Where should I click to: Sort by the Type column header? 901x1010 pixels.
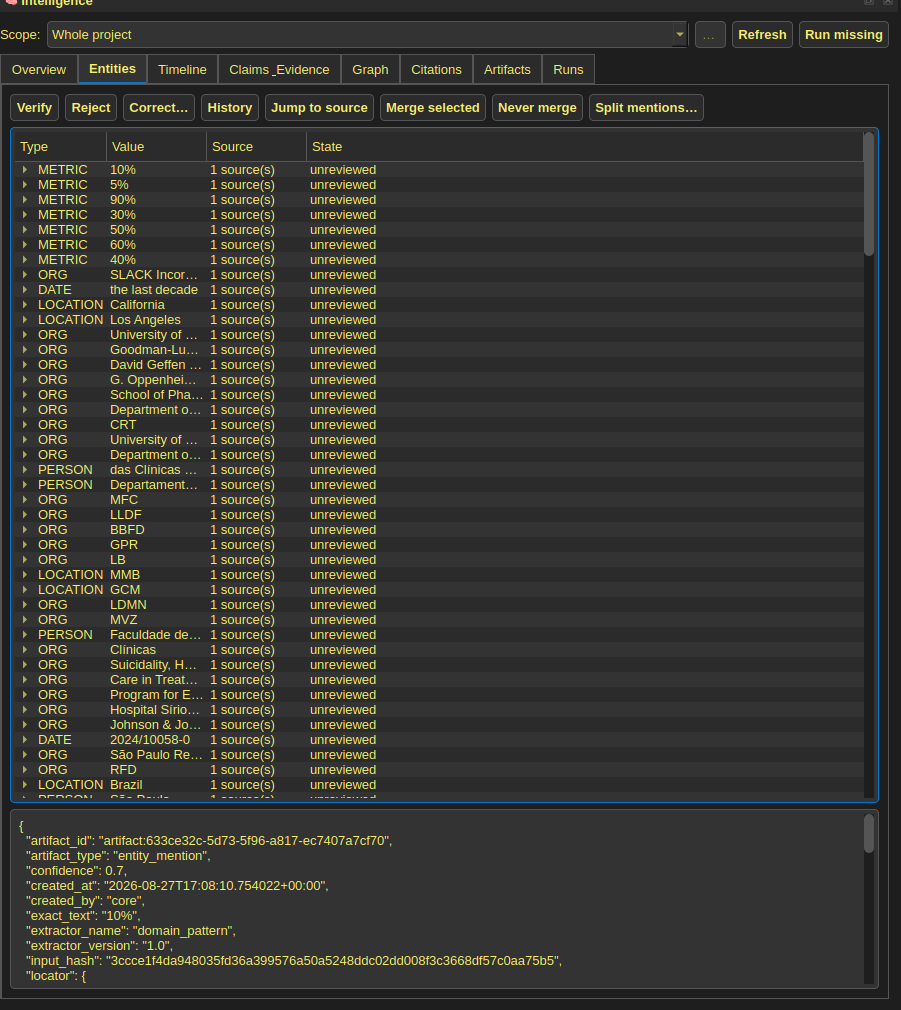[x=61, y=147]
